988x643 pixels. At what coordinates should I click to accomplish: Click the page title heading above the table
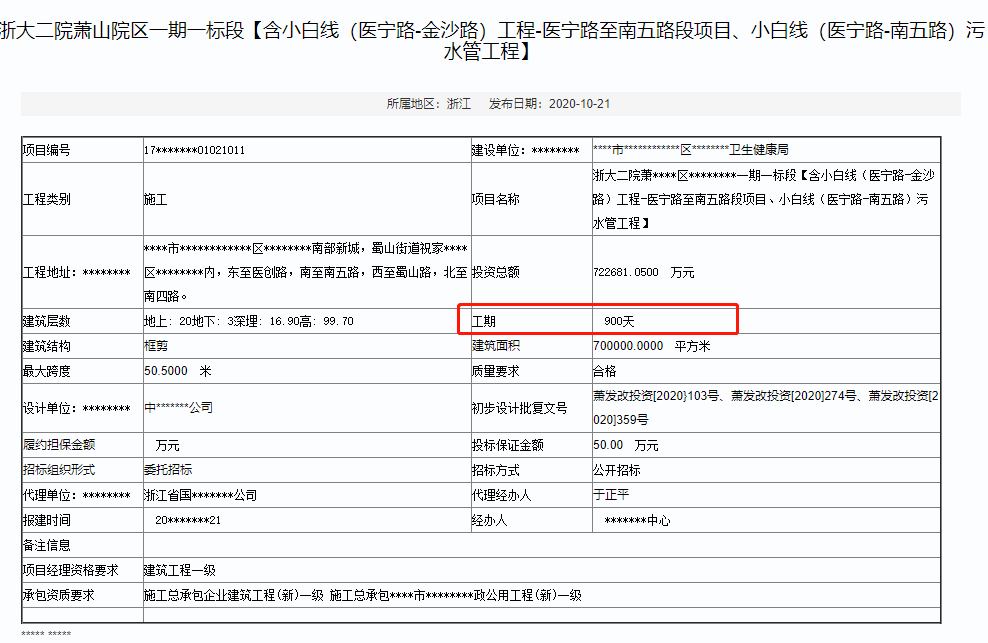[493, 40]
